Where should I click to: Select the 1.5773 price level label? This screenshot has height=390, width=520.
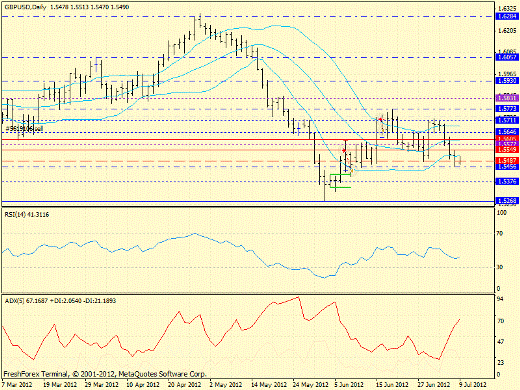507,109
